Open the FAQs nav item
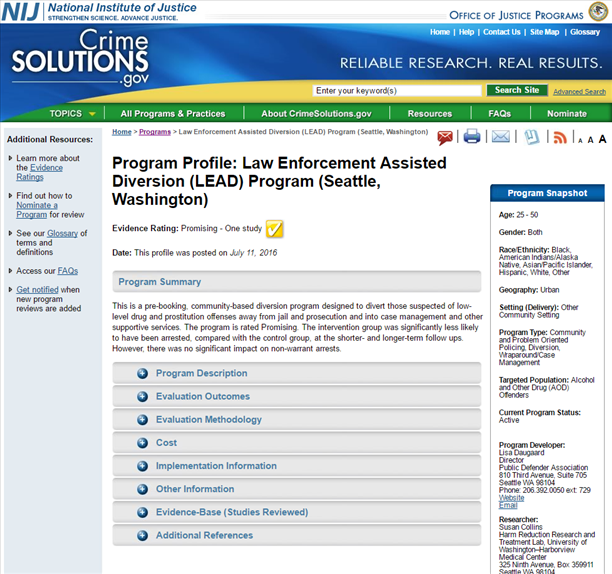This screenshot has height=574, width=612. point(500,114)
